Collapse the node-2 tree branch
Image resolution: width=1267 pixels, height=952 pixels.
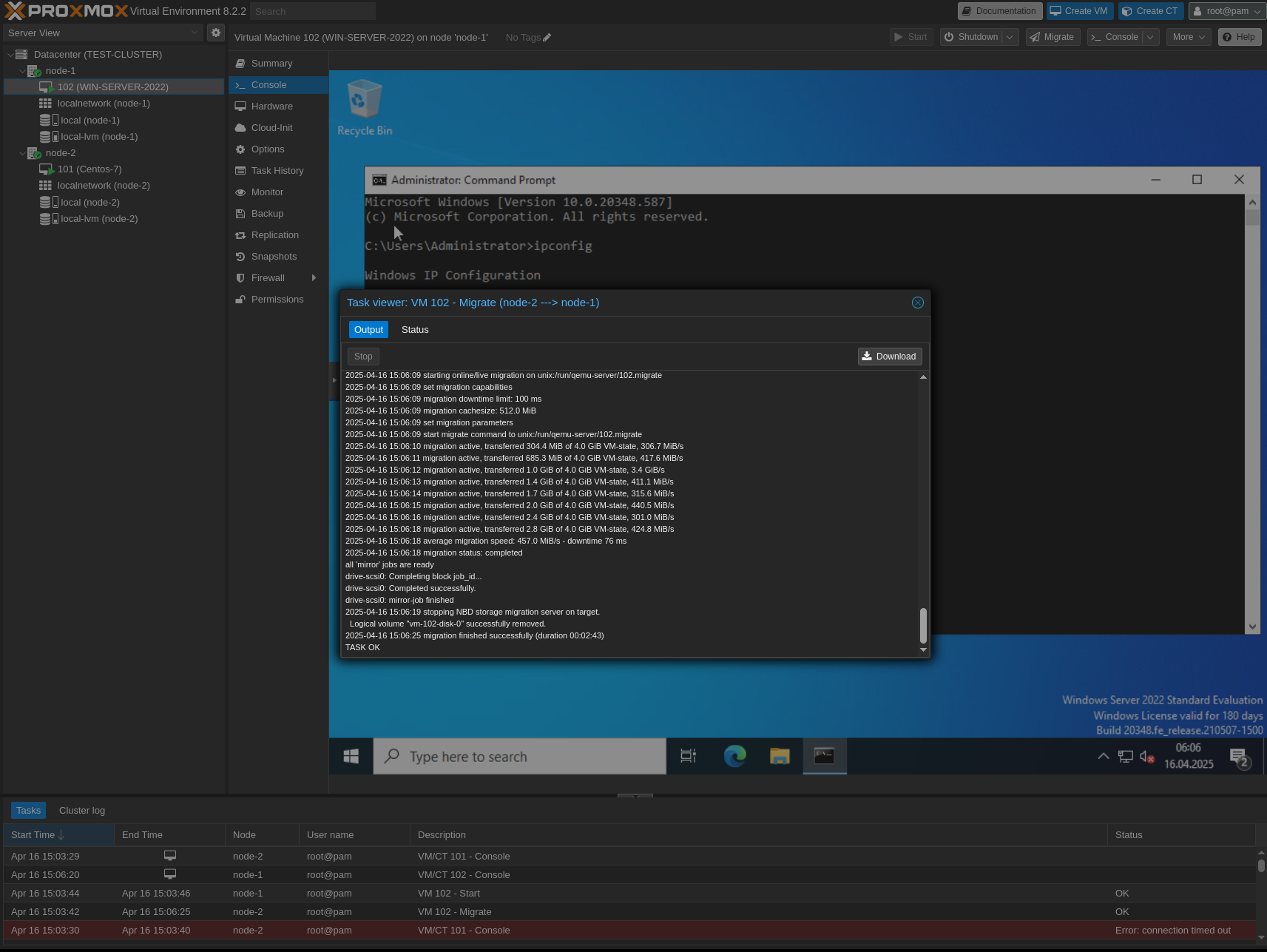(23, 152)
